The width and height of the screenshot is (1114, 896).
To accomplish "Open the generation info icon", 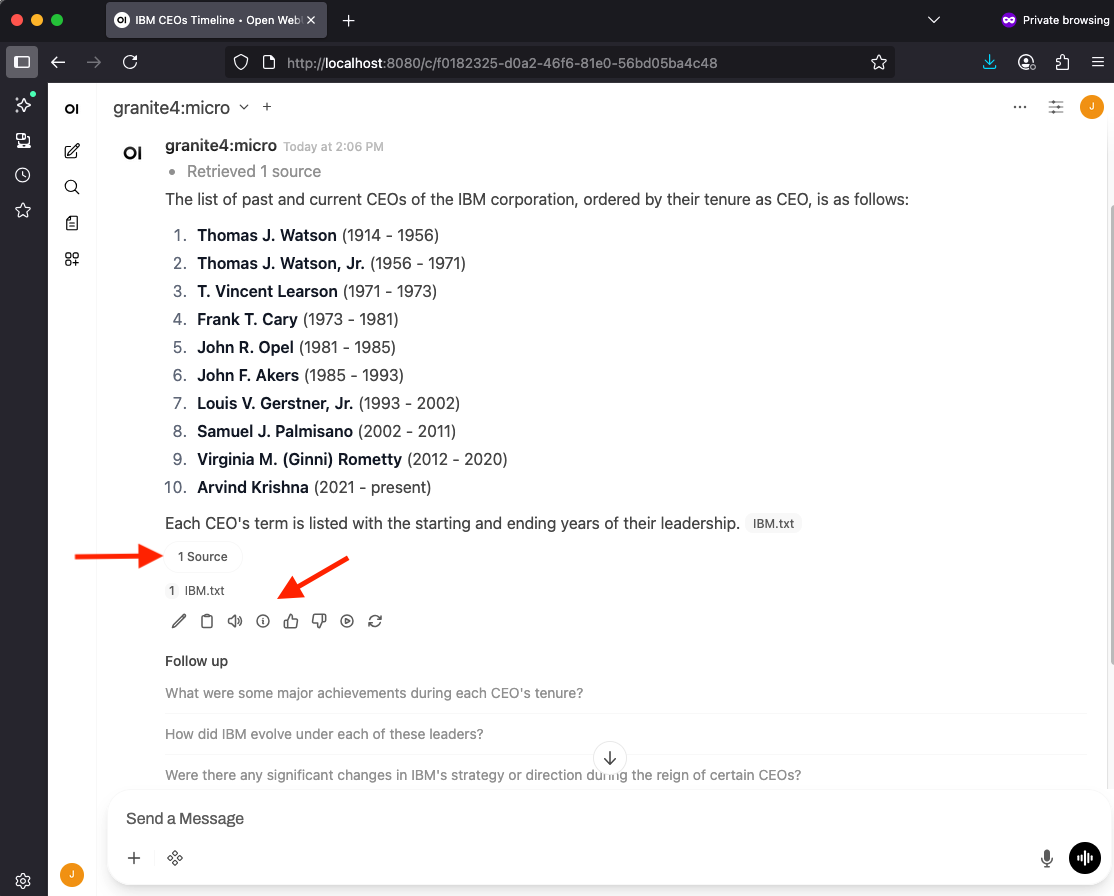I will (x=263, y=621).
